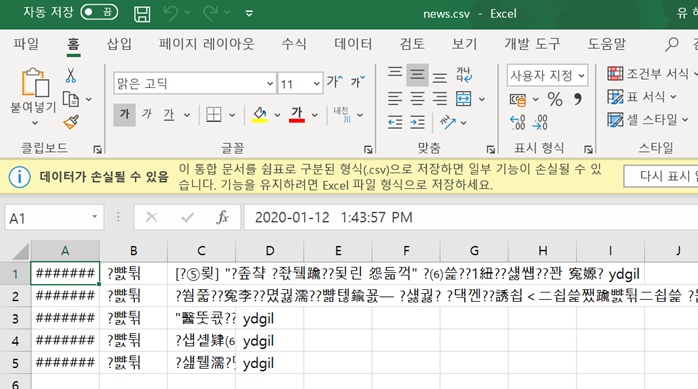Viewport: 698px width, 389px height.
Task: Click the Name Box showing A1
Action: 54,218
